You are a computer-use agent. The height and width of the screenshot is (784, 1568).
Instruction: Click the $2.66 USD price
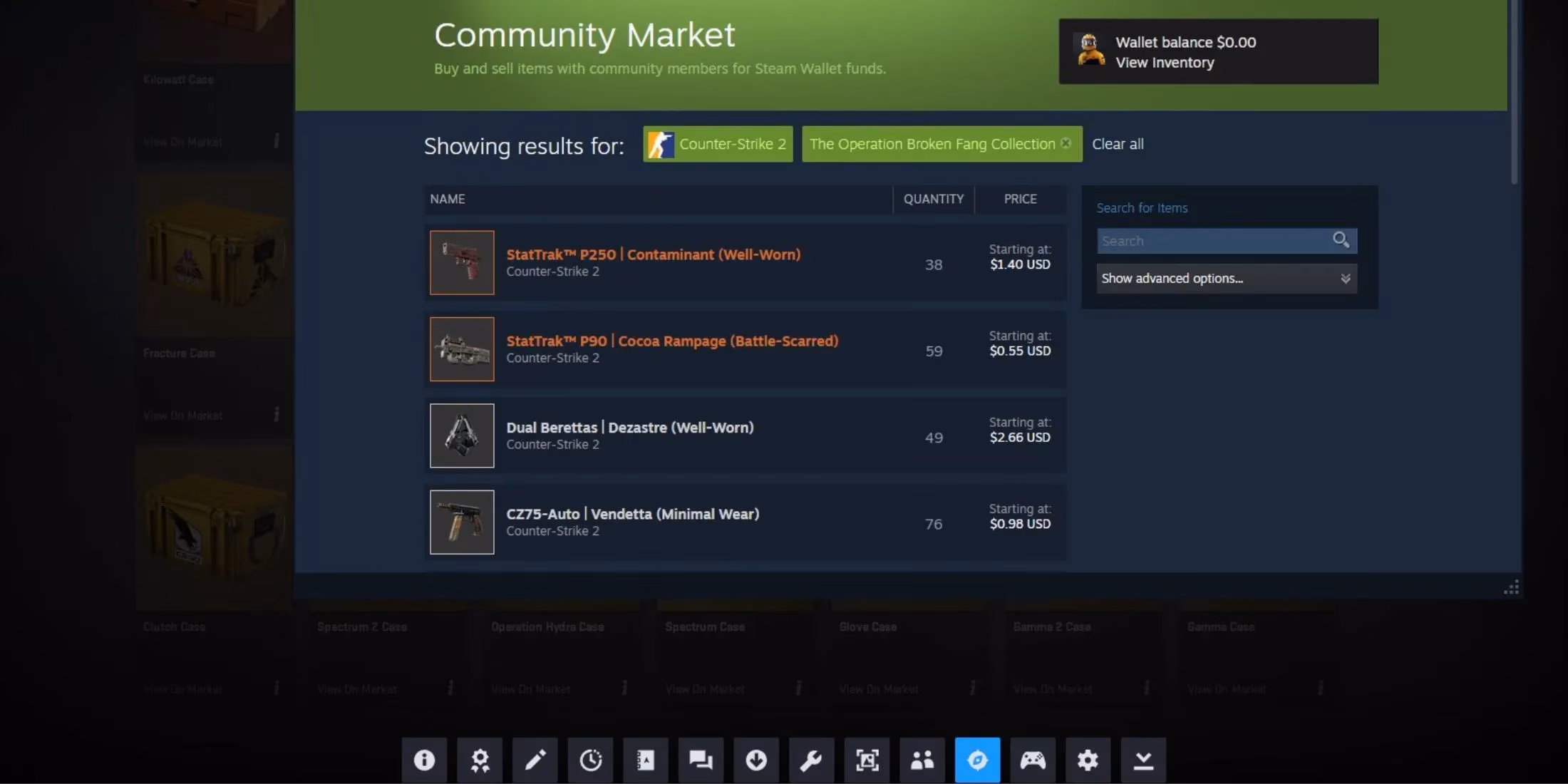(1020, 438)
